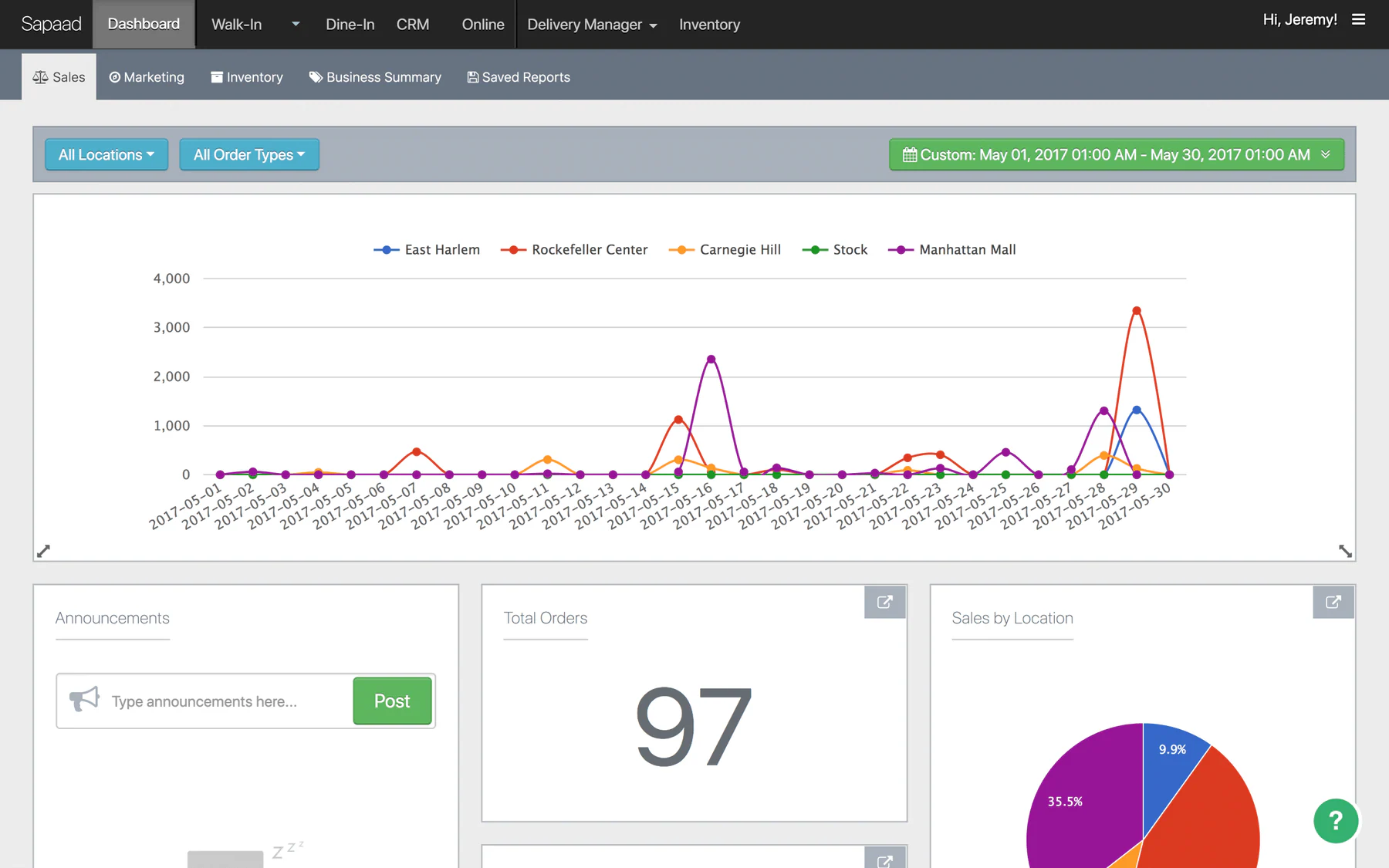Click the megaphone icon in announcements box
This screenshot has width=1389, height=868.
(x=84, y=700)
